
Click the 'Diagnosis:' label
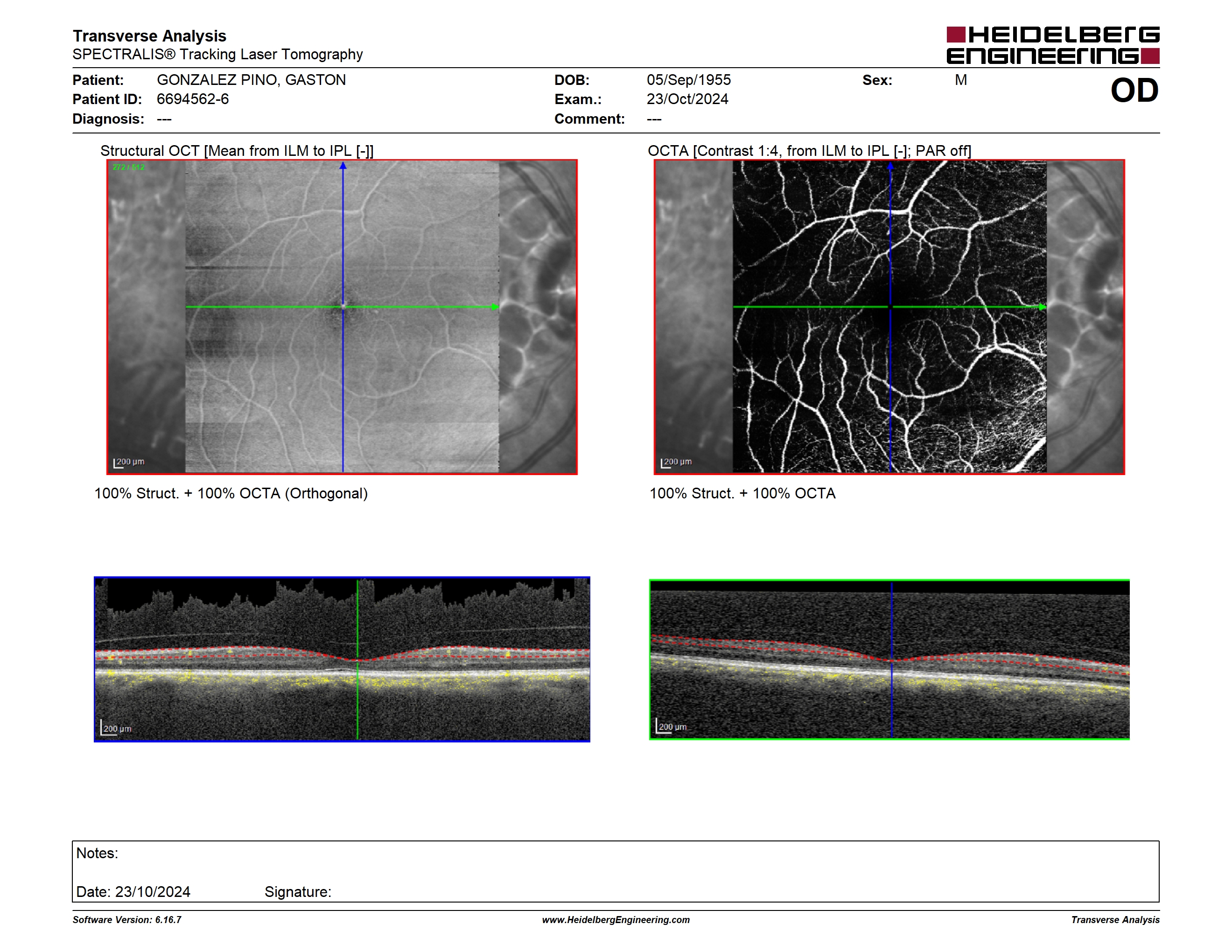(x=108, y=119)
